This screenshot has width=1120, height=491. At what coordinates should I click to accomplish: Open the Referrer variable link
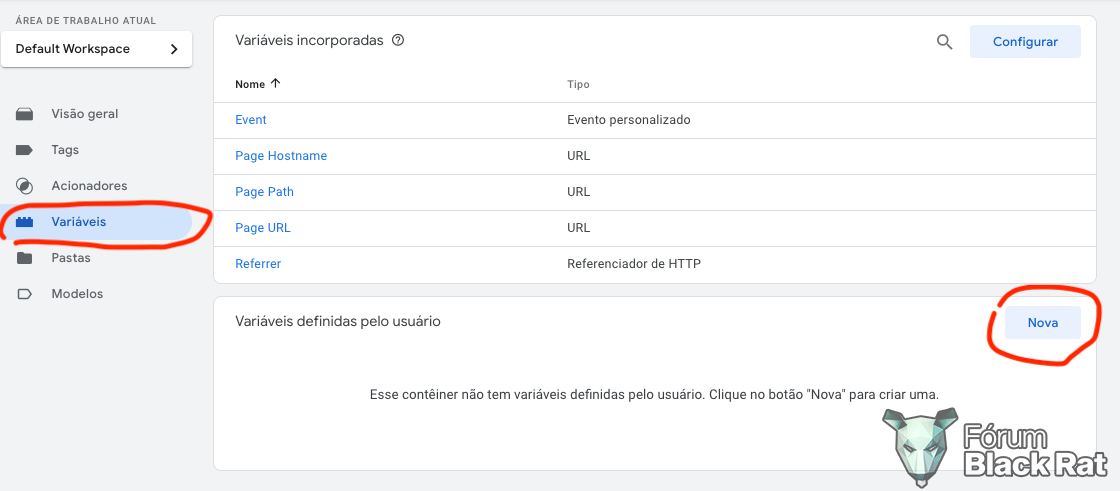pyautogui.click(x=258, y=264)
